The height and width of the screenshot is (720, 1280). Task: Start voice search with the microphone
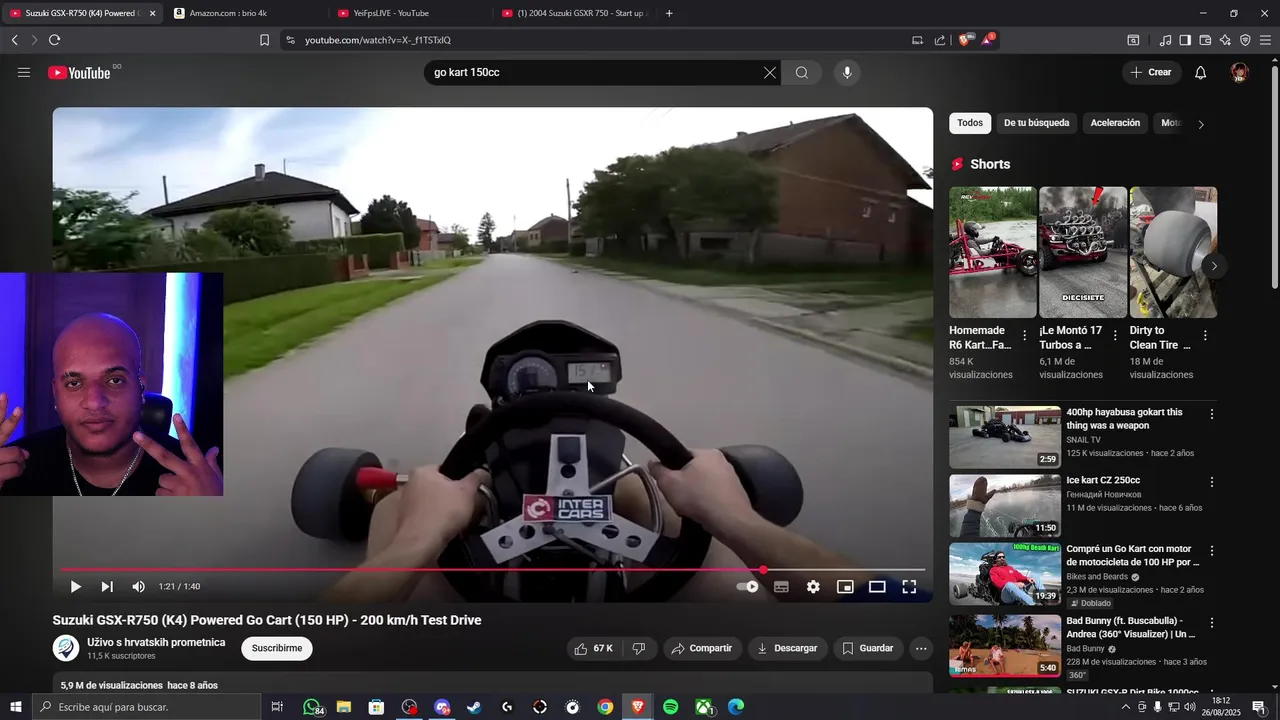(x=847, y=72)
